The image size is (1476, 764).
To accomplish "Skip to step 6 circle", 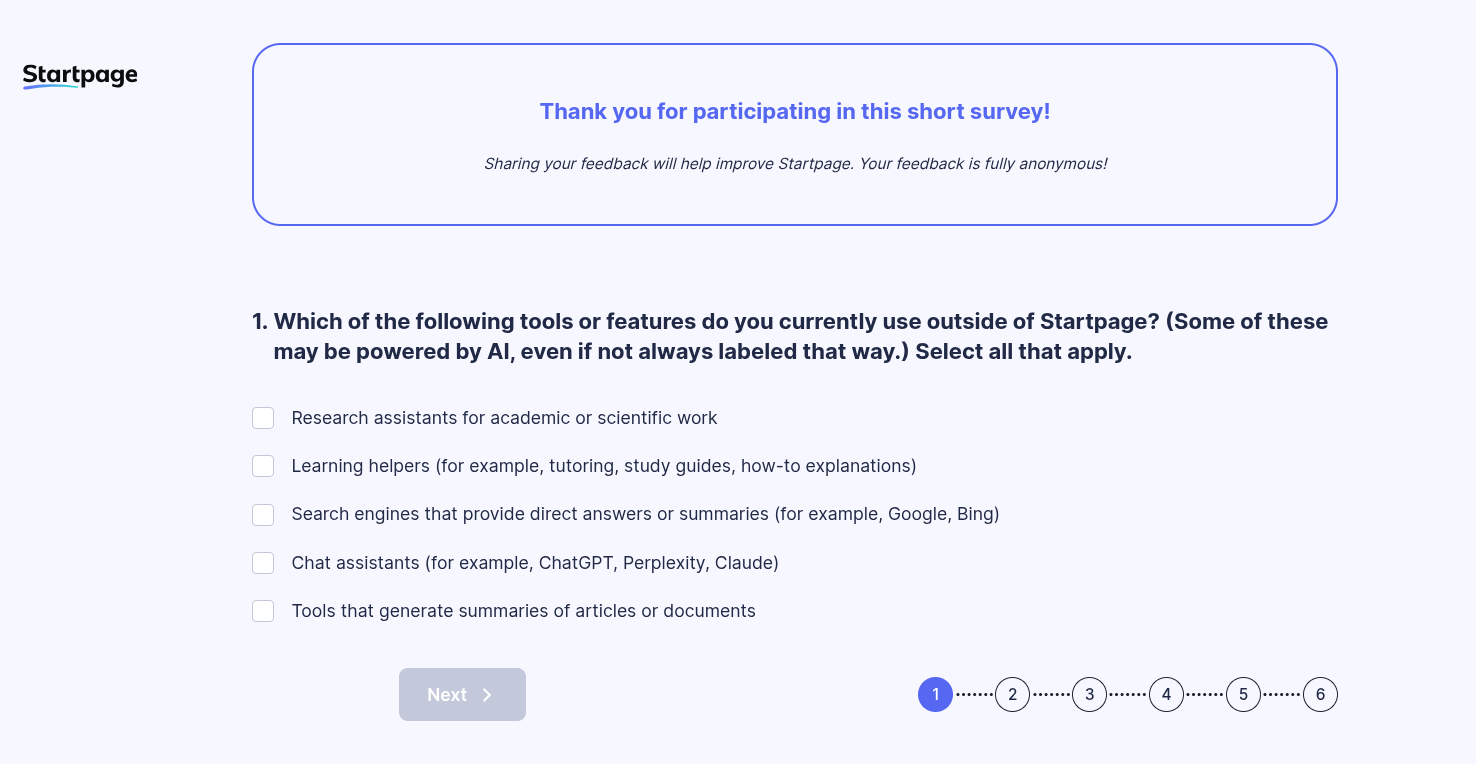I will click(x=1320, y=695).
